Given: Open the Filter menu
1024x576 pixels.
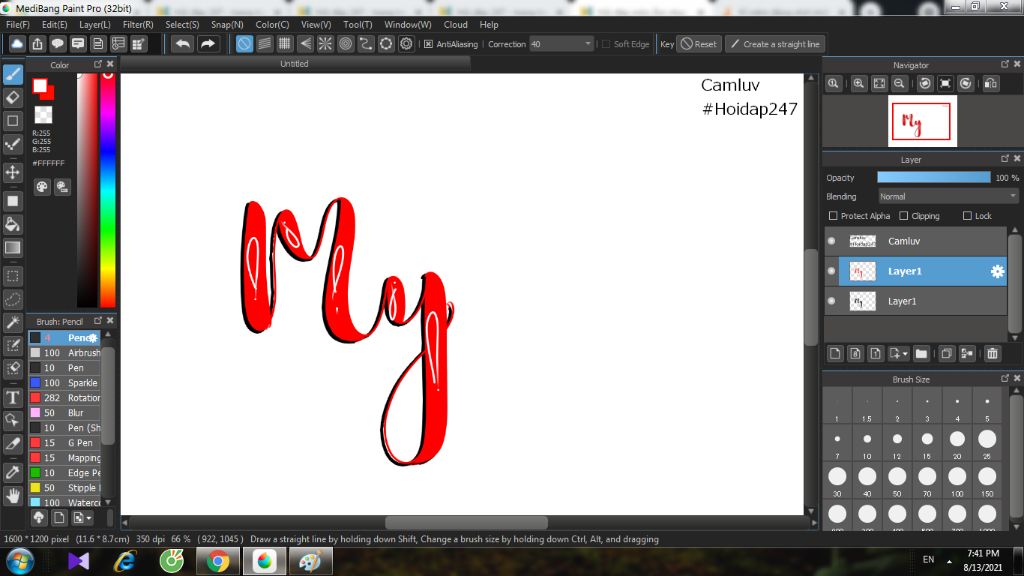Looking at the screenshot, I should click(138, 24).
